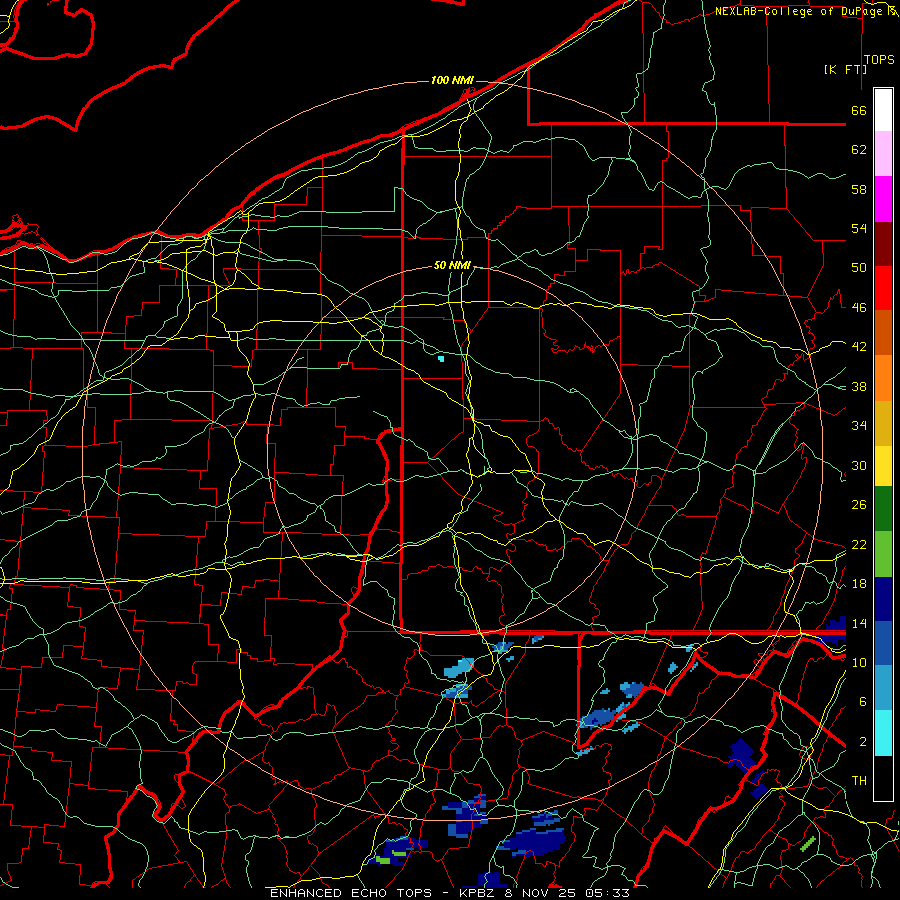
Task: Click the K FT units label
Action: click(x=845, y=69)
